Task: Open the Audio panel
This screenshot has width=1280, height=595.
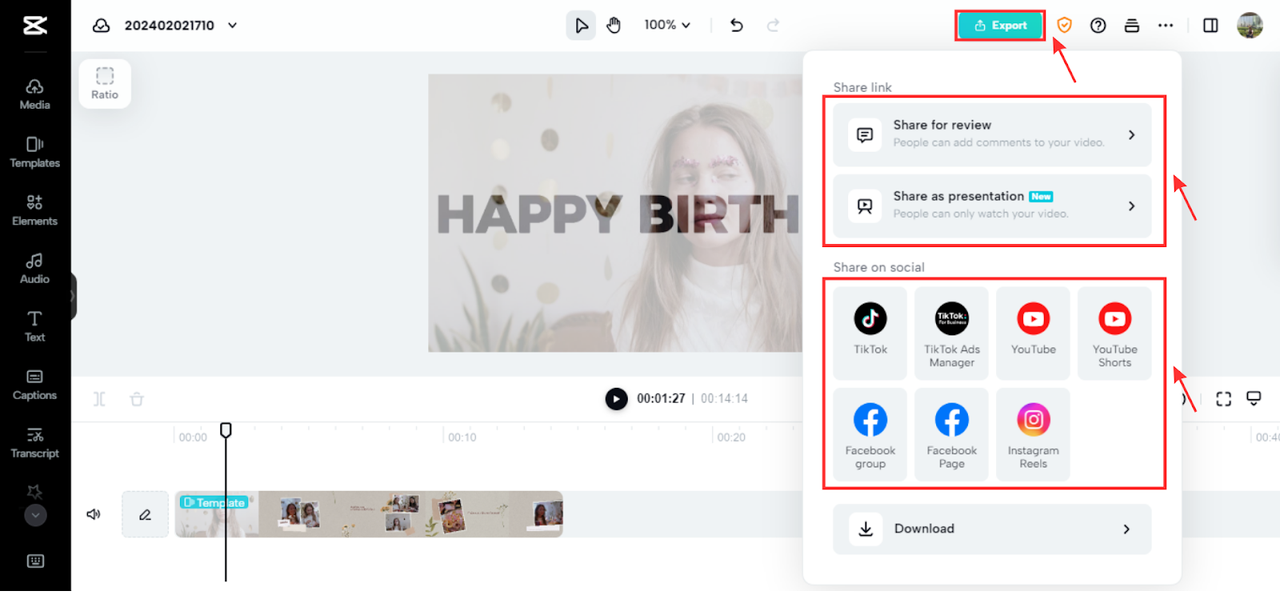Action: point(35,268)
